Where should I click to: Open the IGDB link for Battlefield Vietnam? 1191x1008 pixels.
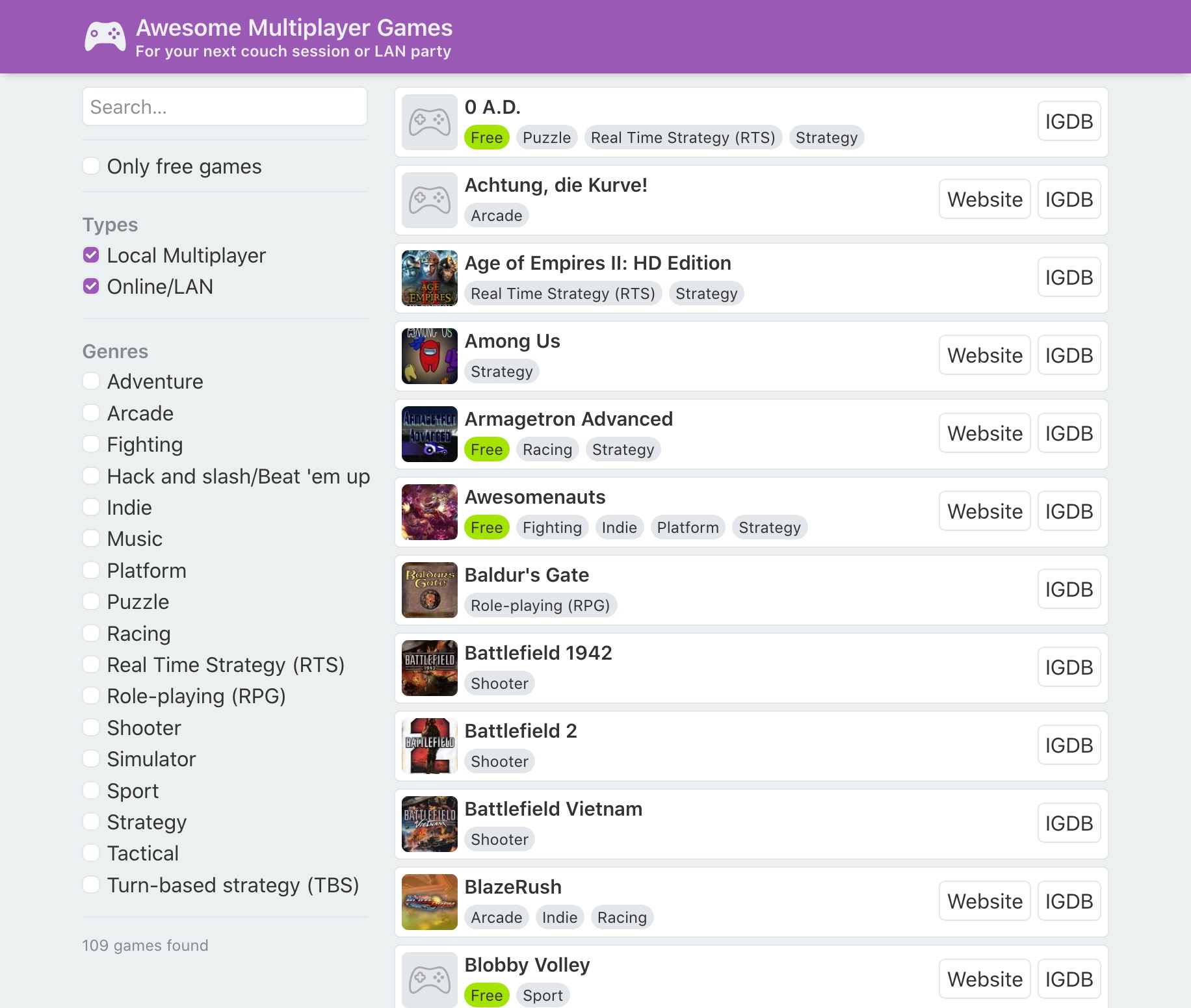pyautogui.click(x=1069, y=823)
